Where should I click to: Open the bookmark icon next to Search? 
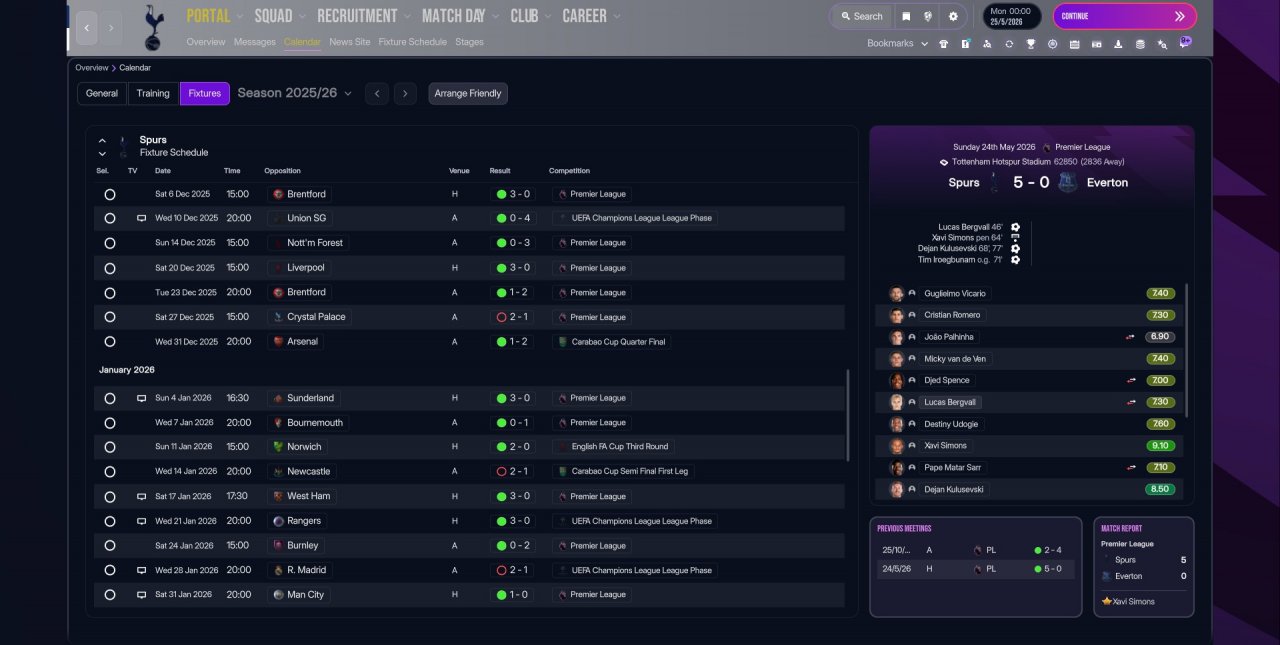point(906,16)
